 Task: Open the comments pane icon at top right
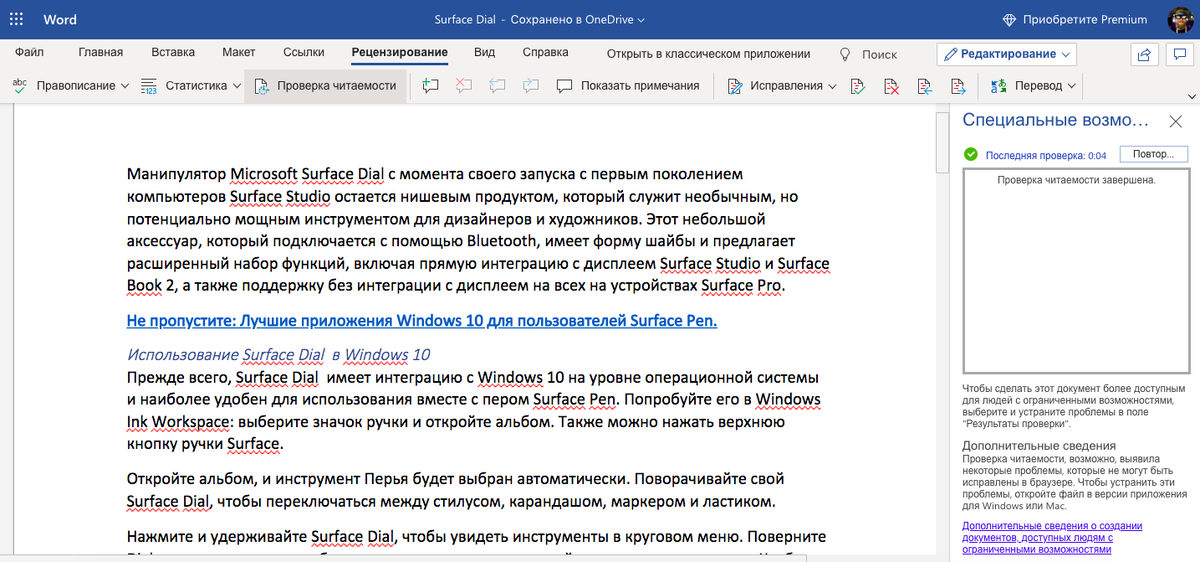1179,54
